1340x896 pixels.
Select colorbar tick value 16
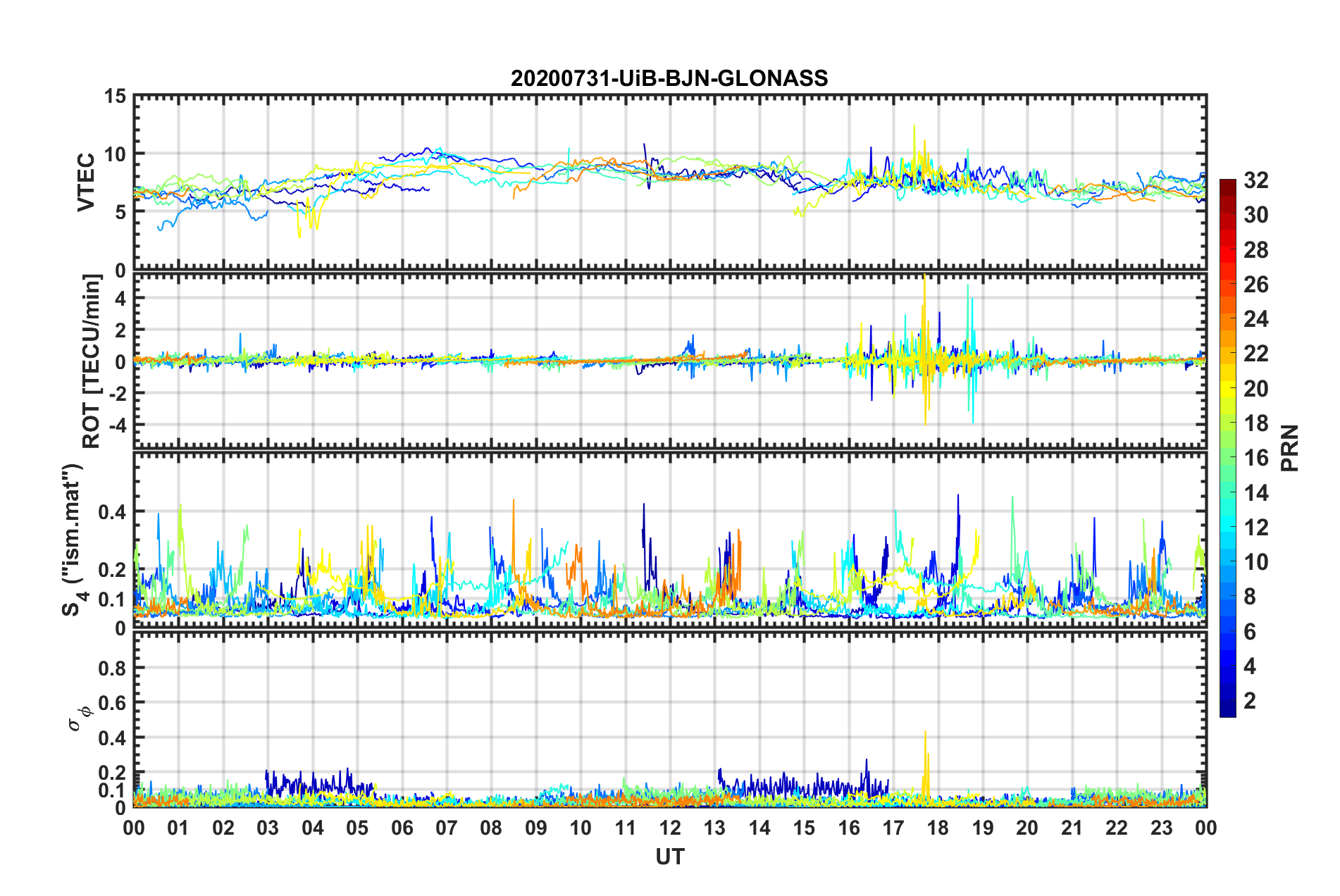1256,458
